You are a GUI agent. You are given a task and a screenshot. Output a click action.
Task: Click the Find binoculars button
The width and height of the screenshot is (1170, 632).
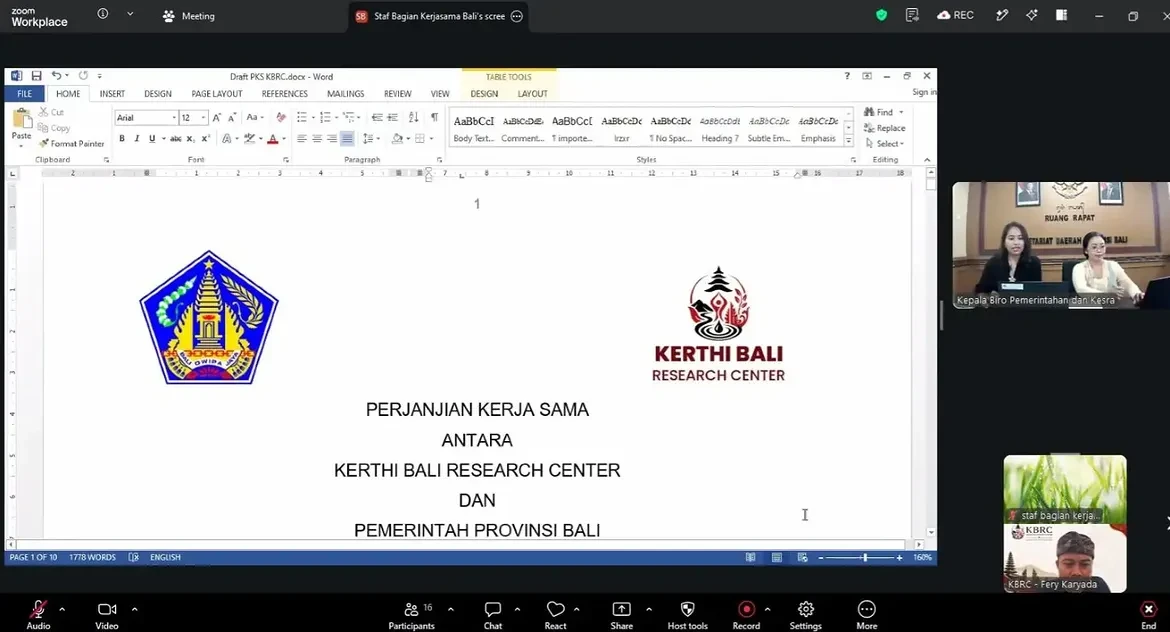pyautogui.click(x=883, y=112)
